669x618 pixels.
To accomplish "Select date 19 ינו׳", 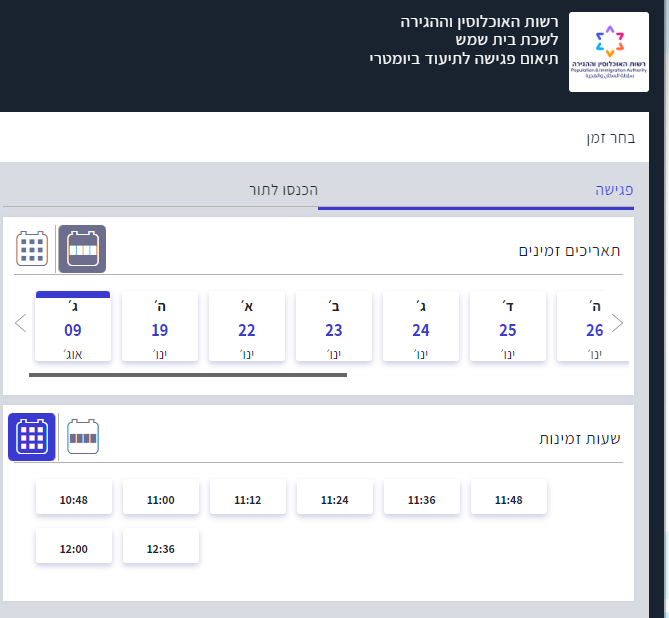I will pyautogui.click(x=160, y=327).
